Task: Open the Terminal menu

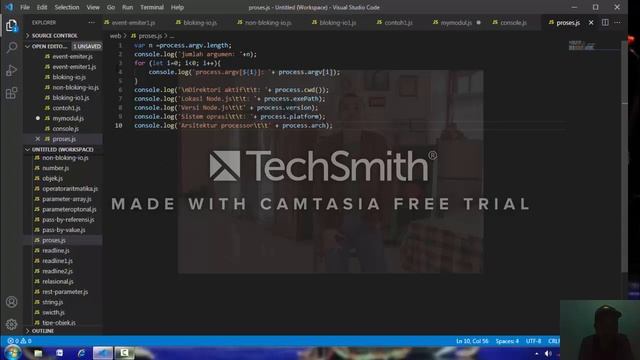Action: (151, 7)
